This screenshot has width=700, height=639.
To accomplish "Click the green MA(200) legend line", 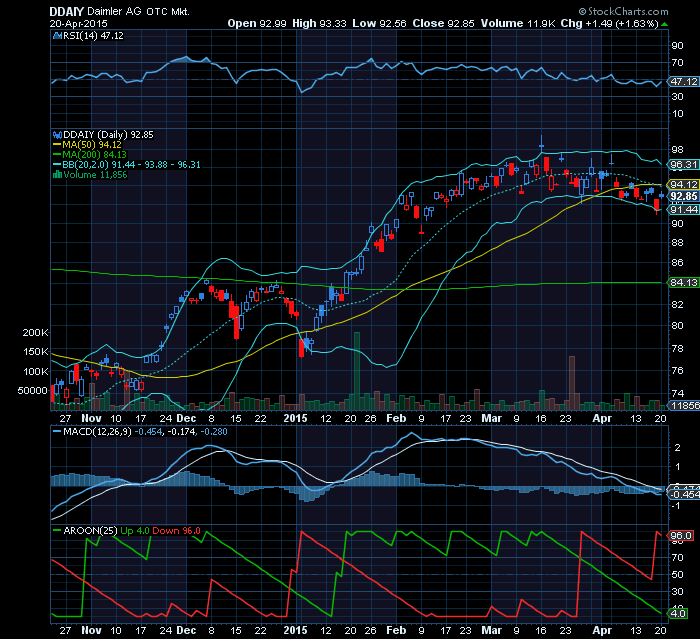I will coord(57,155).
